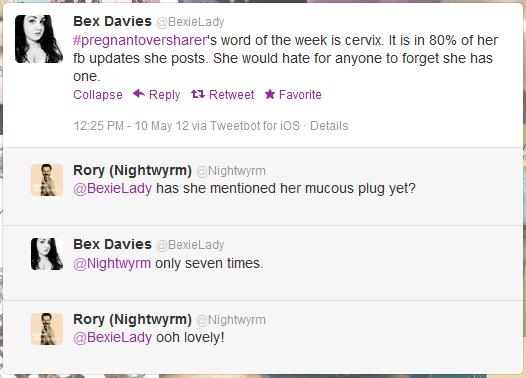Open Rory's avatar on mucous plug reply
This screenshot has width=526, height=378.
(47, 180)
